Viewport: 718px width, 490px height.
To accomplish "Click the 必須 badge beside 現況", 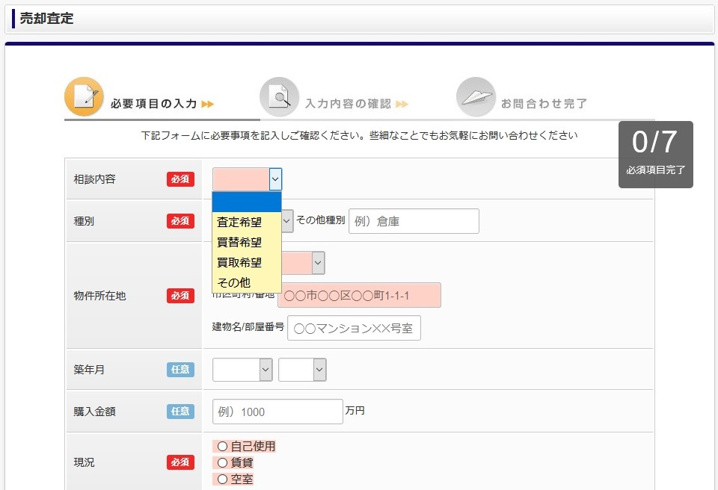I will [x=180, y=463].
